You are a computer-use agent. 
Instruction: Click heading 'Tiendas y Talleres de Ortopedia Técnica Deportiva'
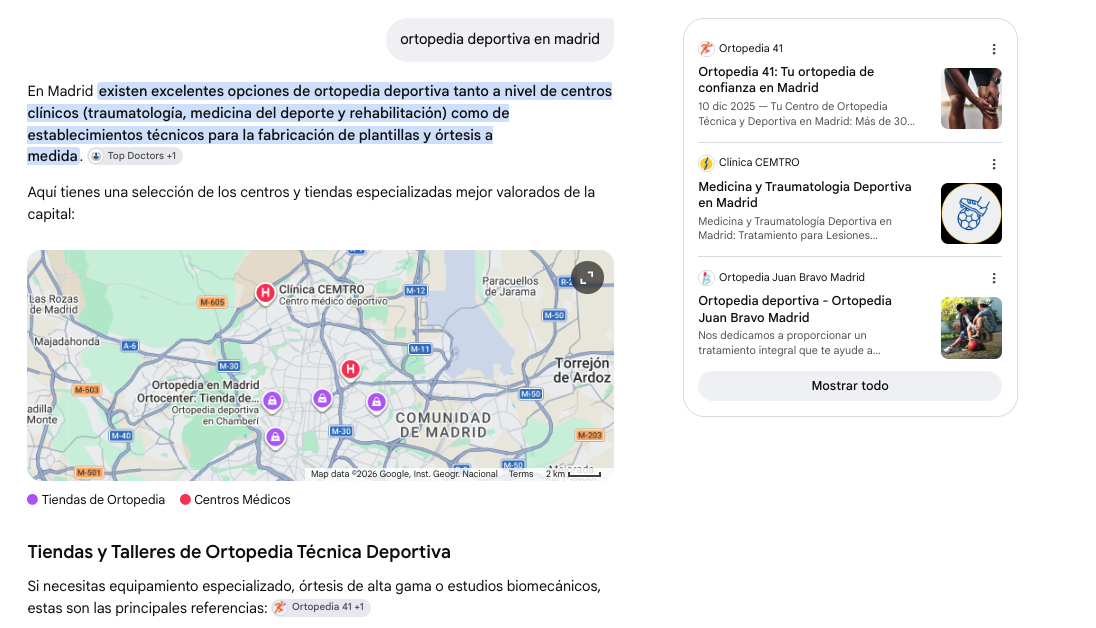tap(239, 552)
